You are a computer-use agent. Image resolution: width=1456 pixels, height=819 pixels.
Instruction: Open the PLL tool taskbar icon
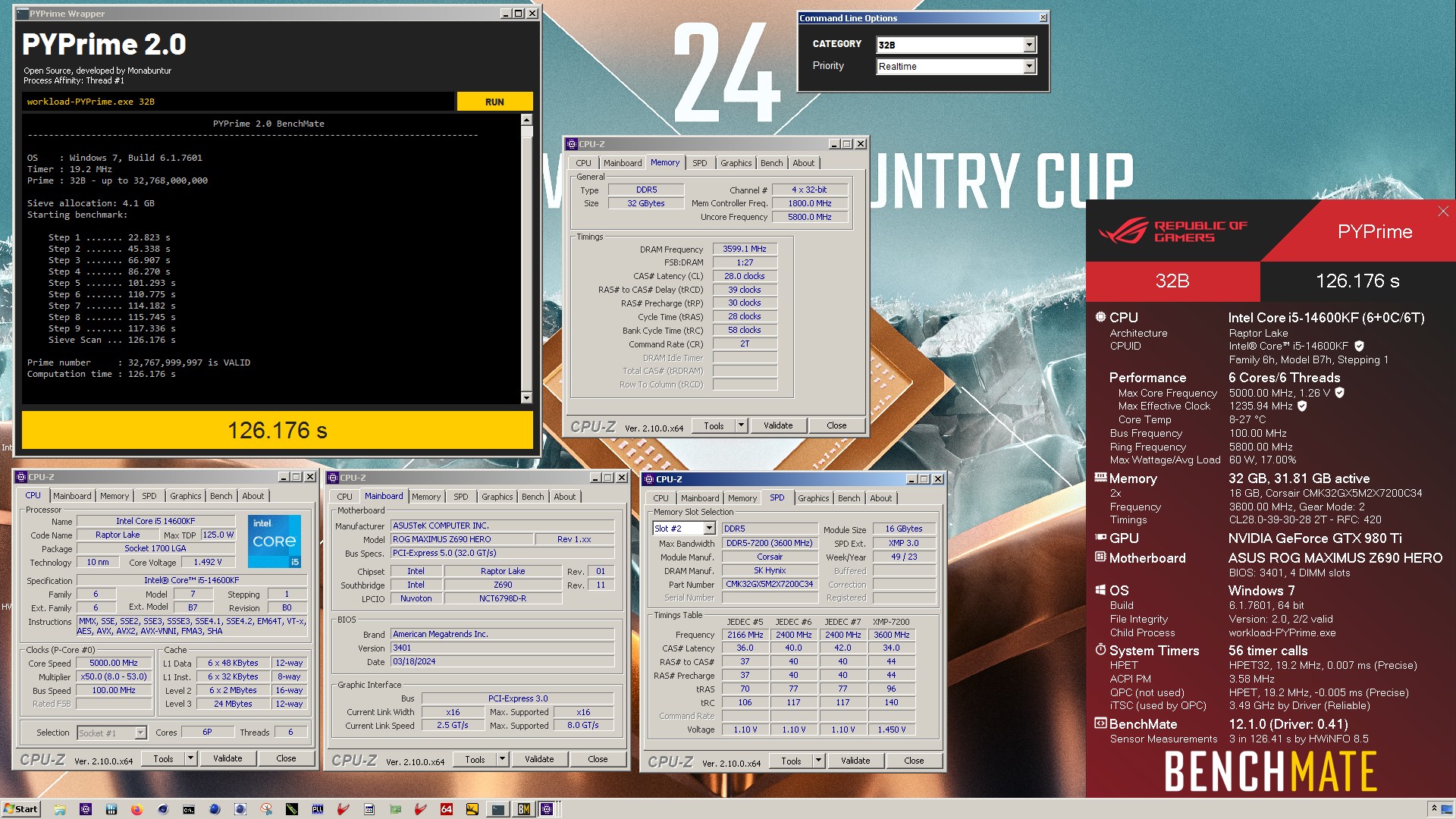coord(318,809)
